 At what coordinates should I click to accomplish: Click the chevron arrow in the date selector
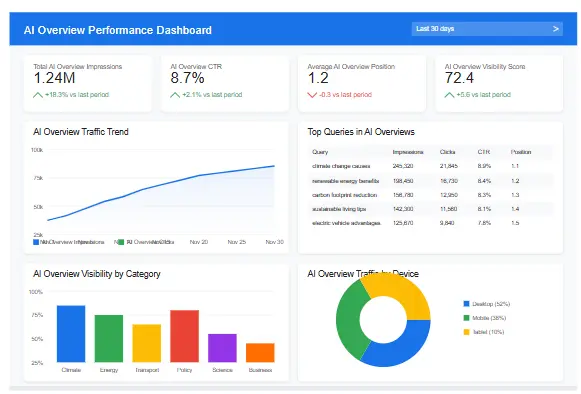(x=555, y=29)
